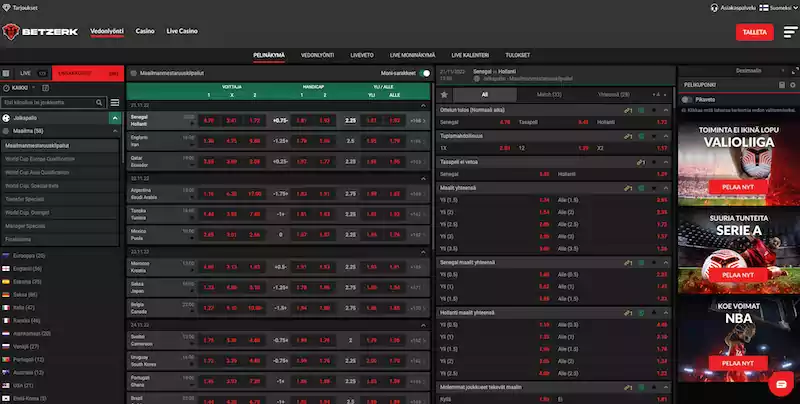Viewport: 800px width, 404px height.
Task: Open the list menu icon beside search
Action: (115, 103)
